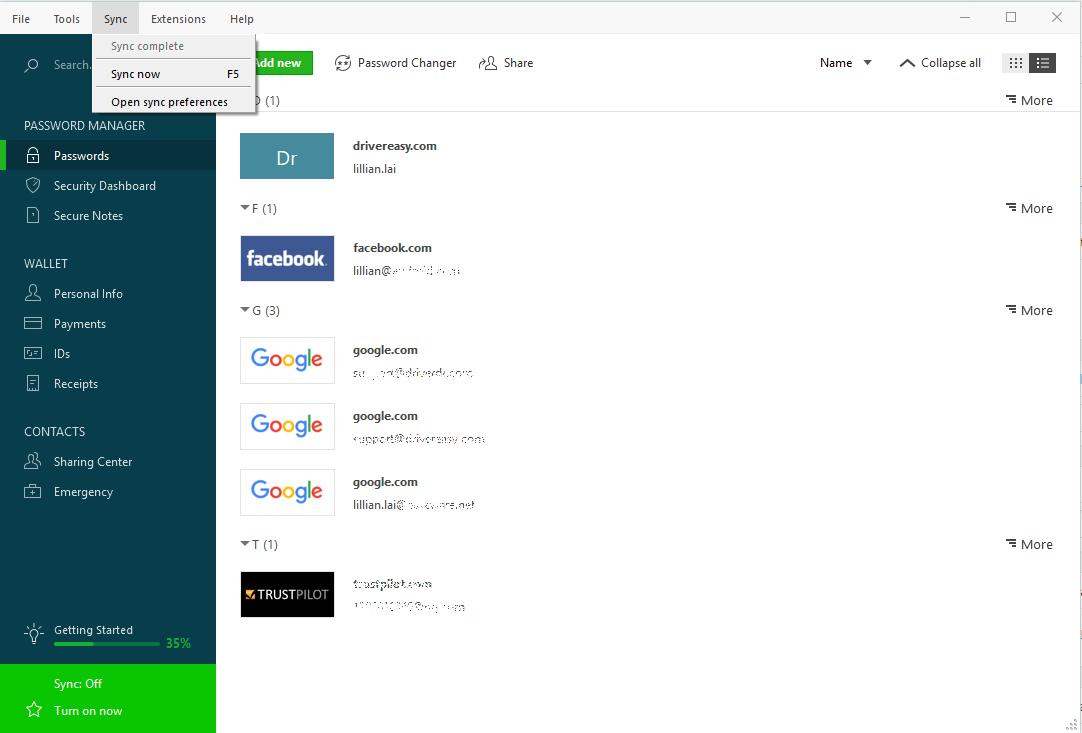This screenshot has width=1082, height=733.
Task: Open Emergency label
Action: [x=83, y=492]
